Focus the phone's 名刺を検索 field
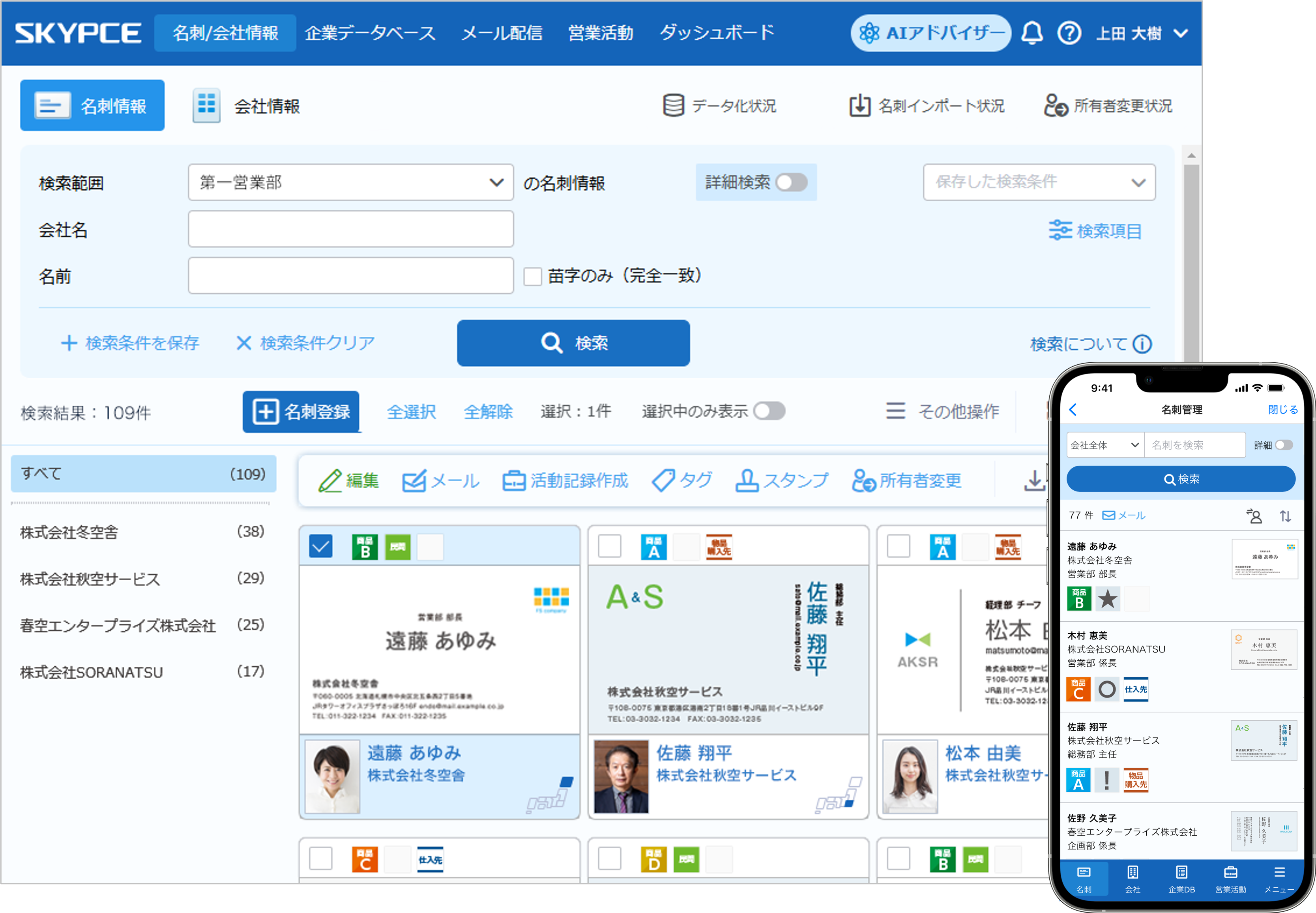Screen dimensions: 1316x913 point(1195,445)
